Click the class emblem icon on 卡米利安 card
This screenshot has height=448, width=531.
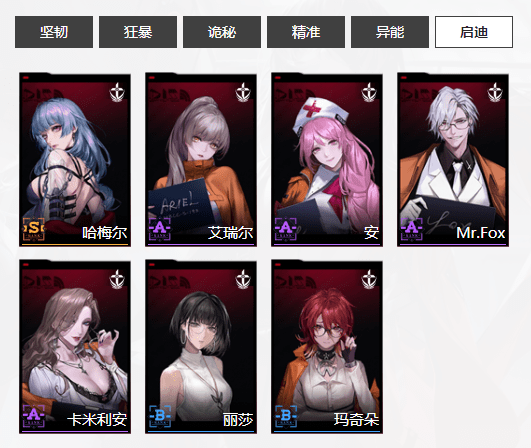pyautogui.click(x=117, y=280)
